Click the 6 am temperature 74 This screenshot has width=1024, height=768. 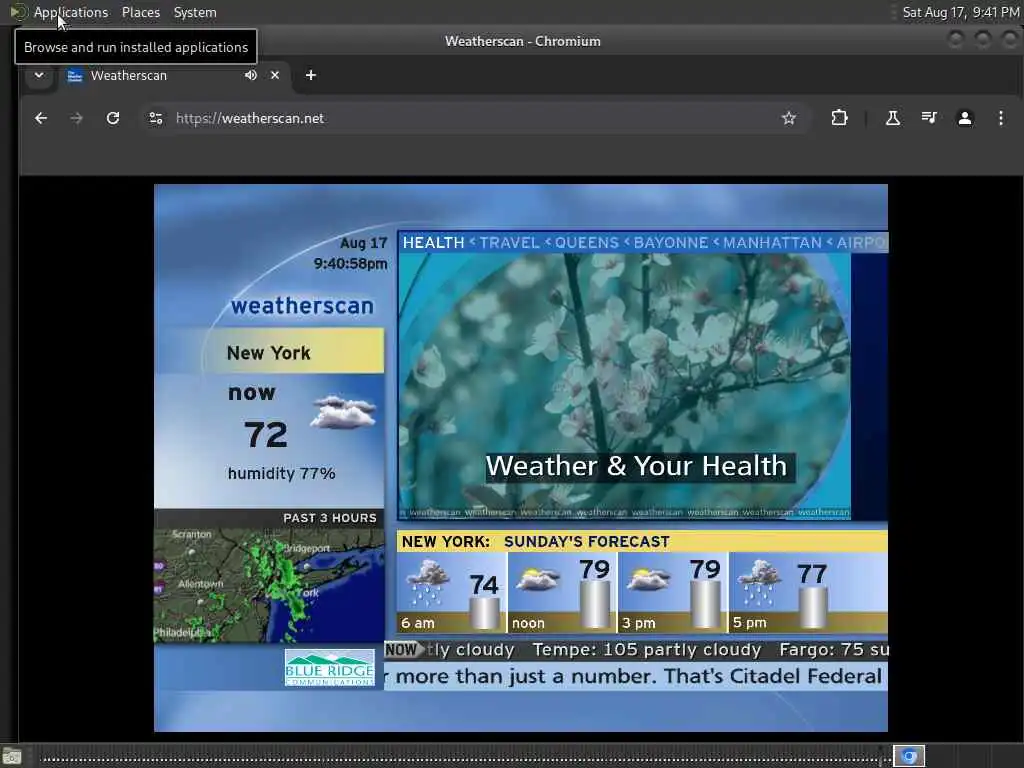[x=483, y=585]
